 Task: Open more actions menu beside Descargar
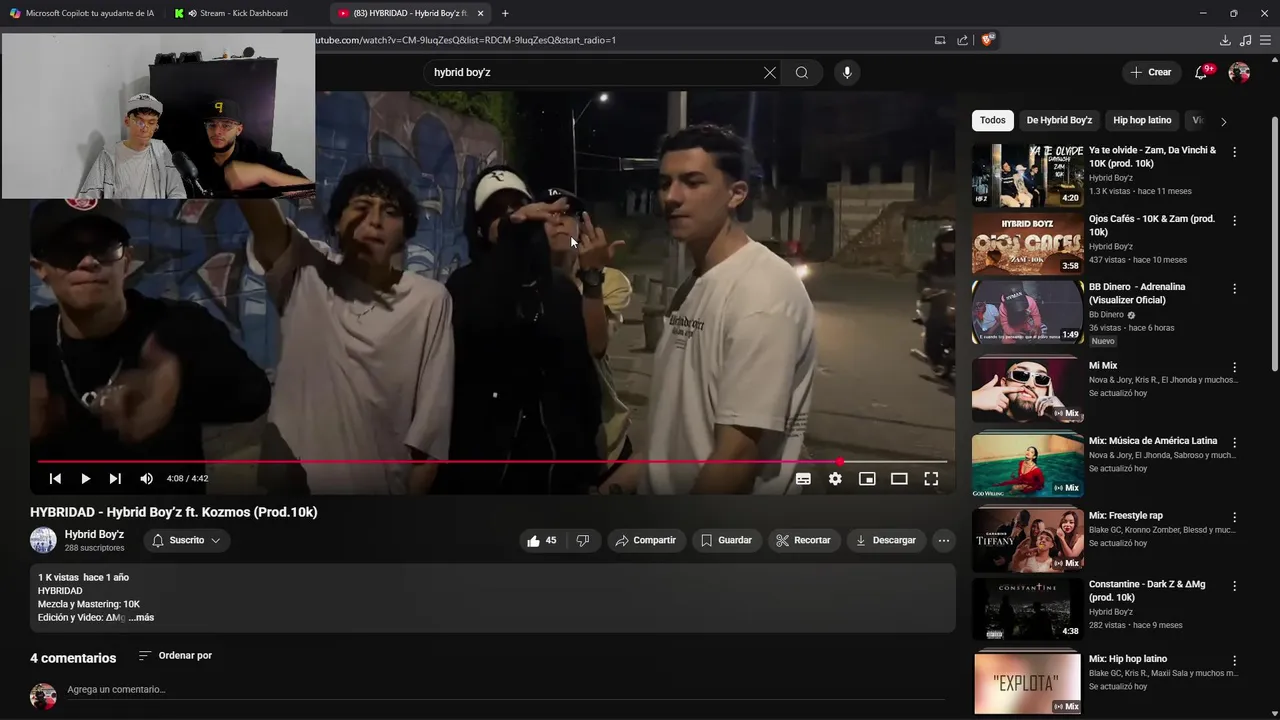coord(943,540)
